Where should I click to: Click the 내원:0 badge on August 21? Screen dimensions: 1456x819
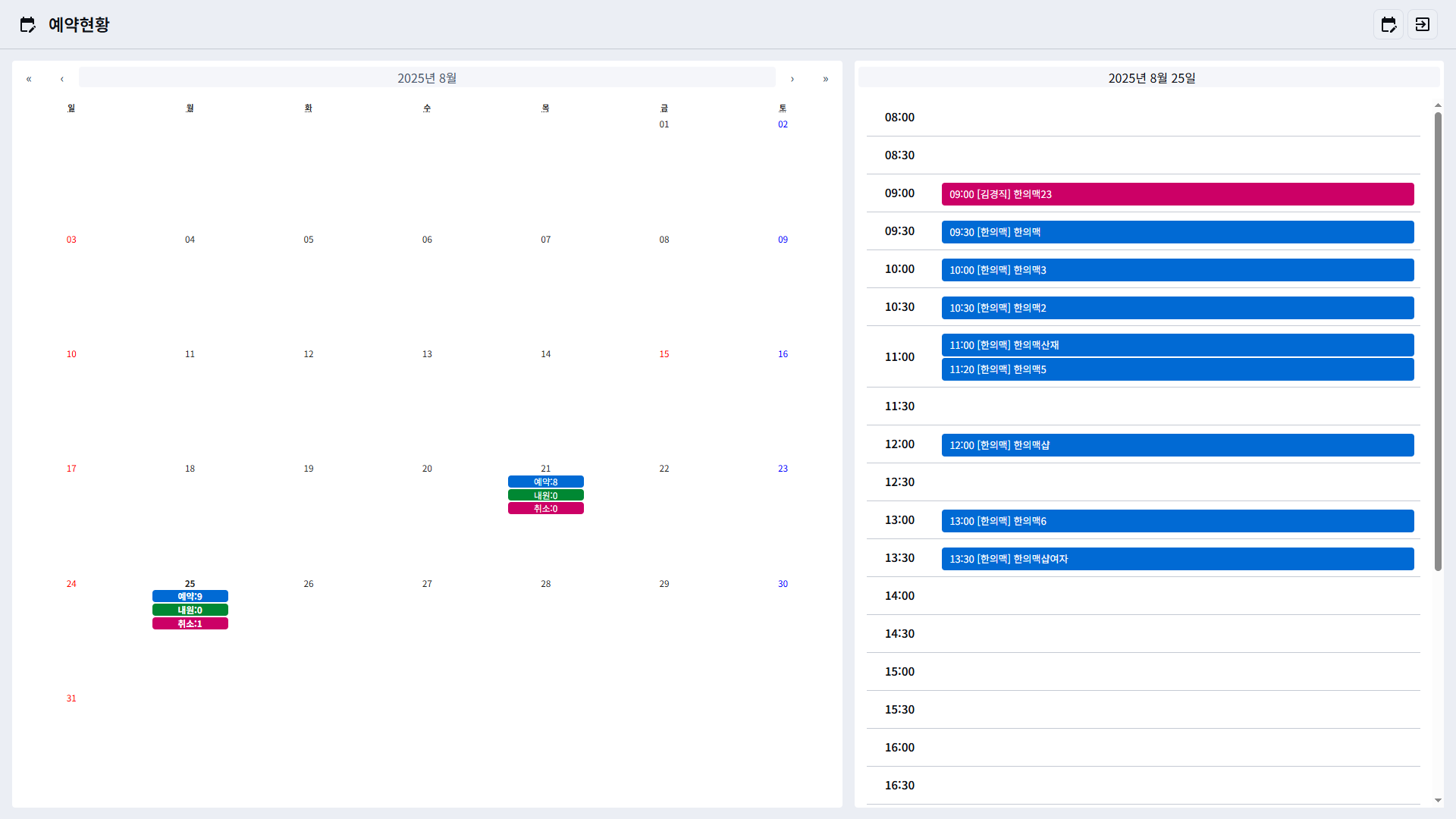pos(545,495)
